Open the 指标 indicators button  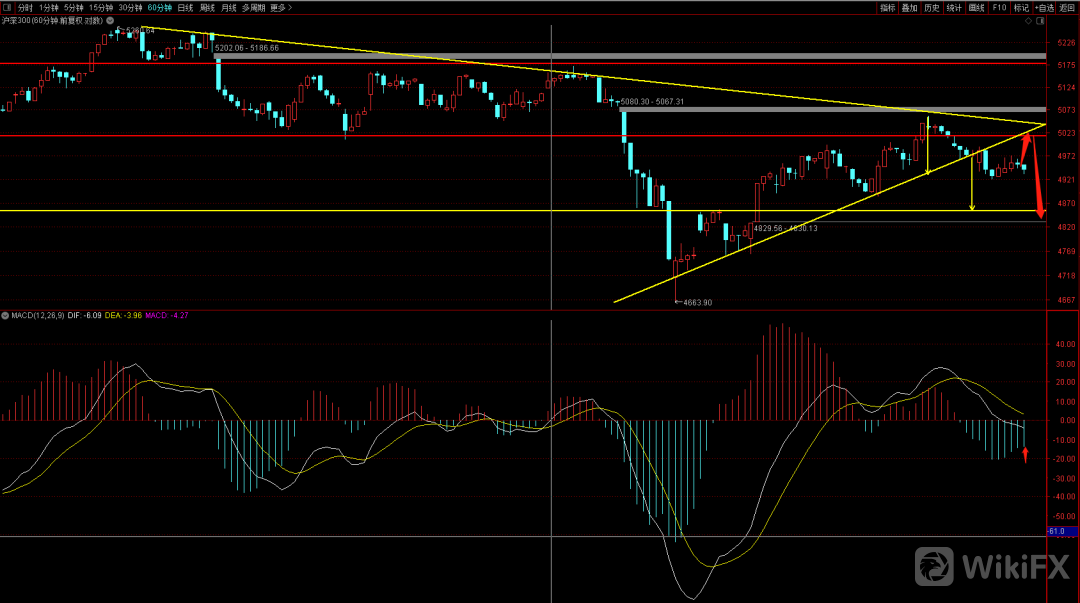tap(887, 7)
